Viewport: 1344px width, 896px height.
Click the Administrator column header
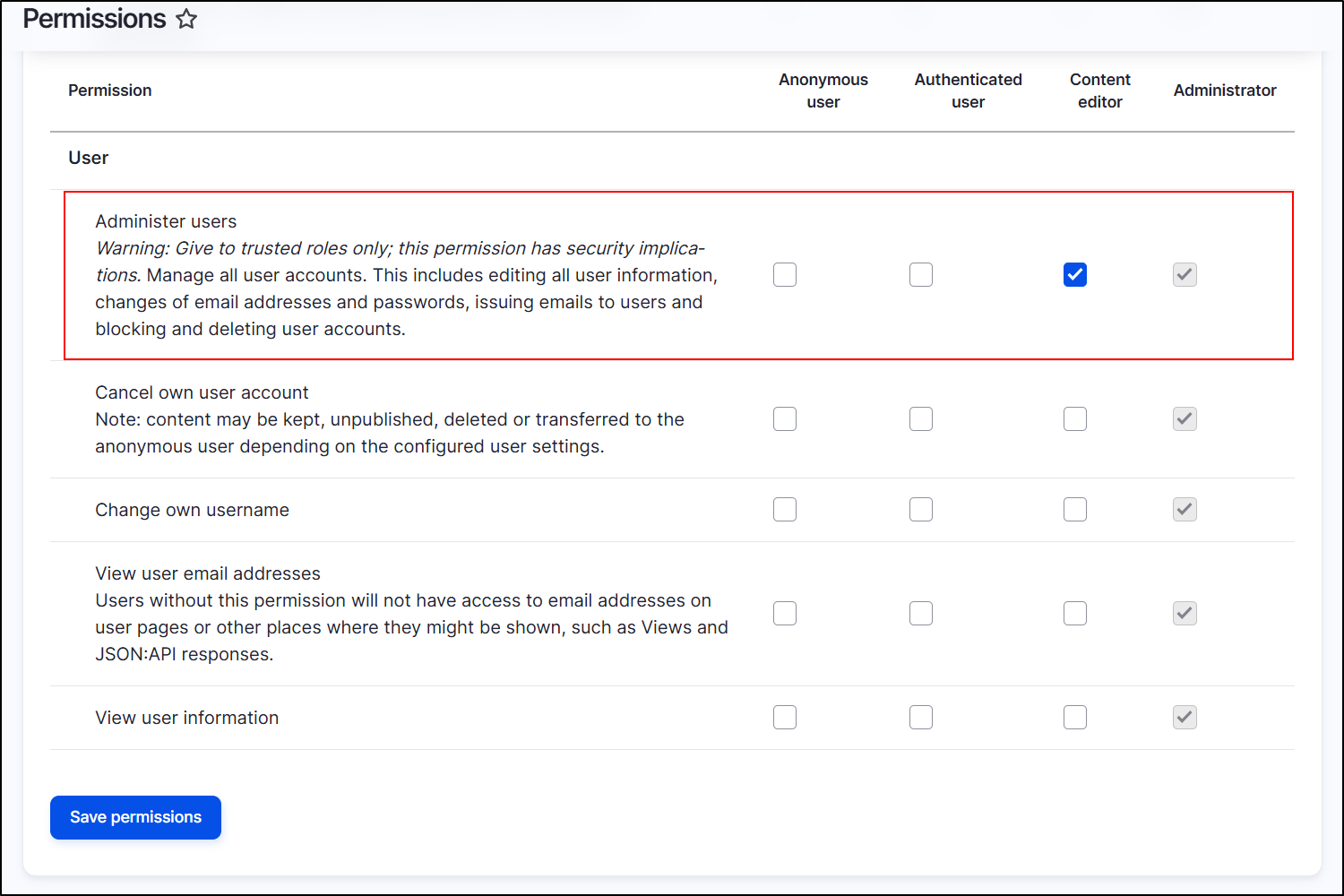click(1225, 90)
